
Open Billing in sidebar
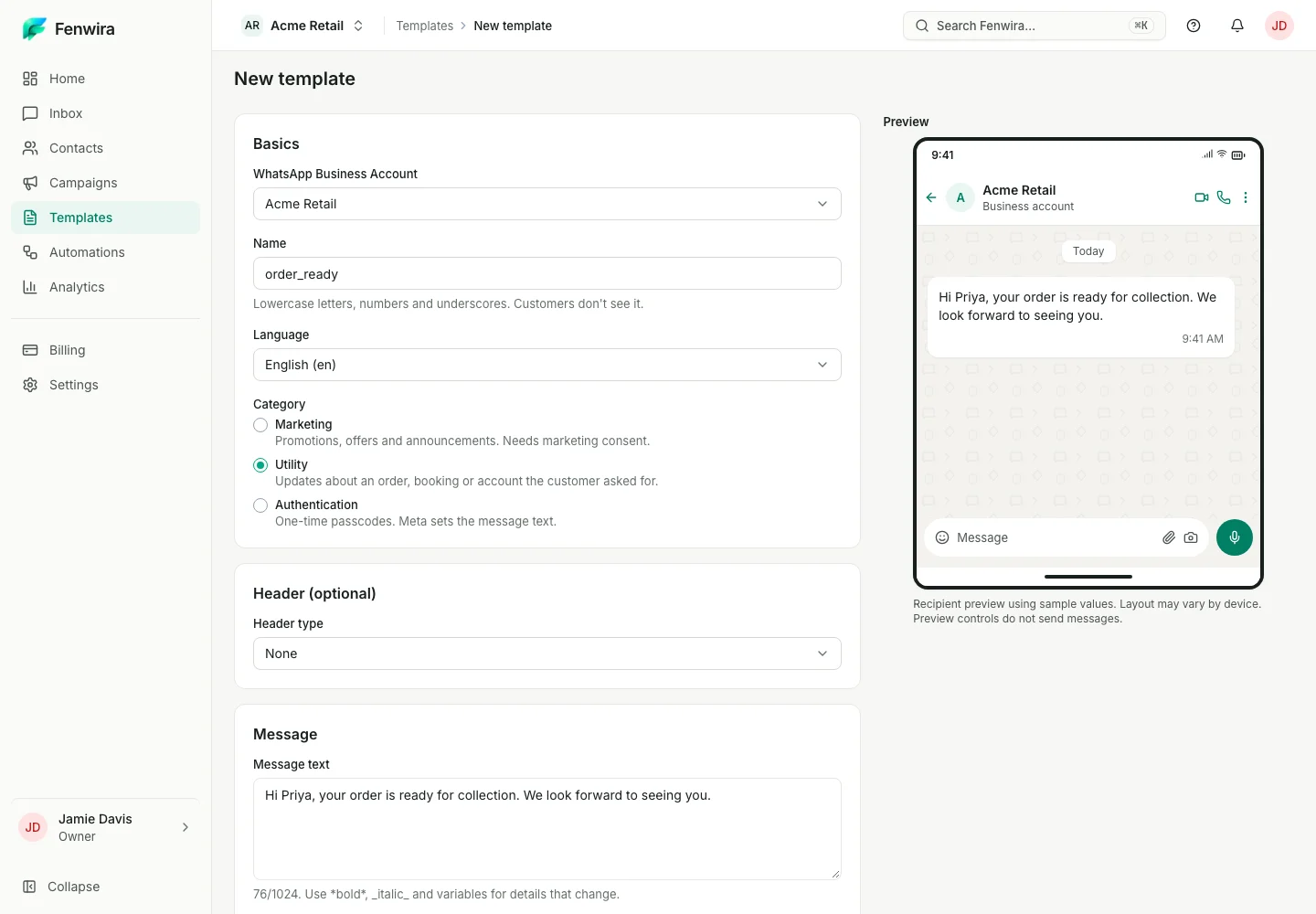pos(106,350)
